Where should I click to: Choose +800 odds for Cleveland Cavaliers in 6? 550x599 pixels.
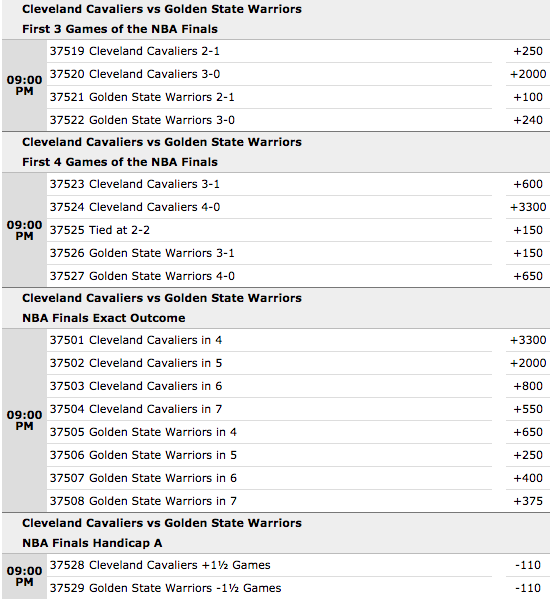[x=528, y=386]
